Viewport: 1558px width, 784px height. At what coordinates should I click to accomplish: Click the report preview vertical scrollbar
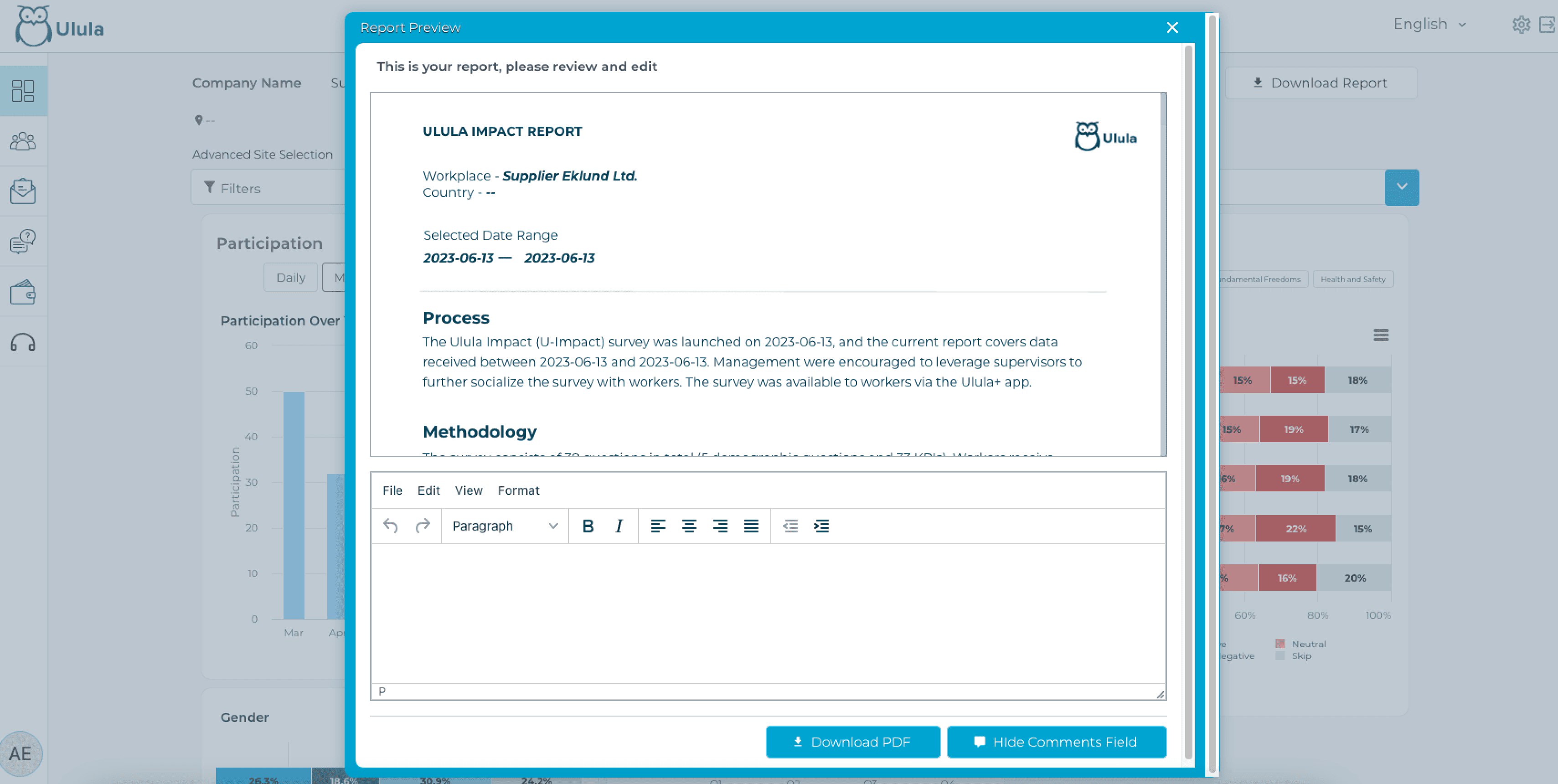[1163, 272]
